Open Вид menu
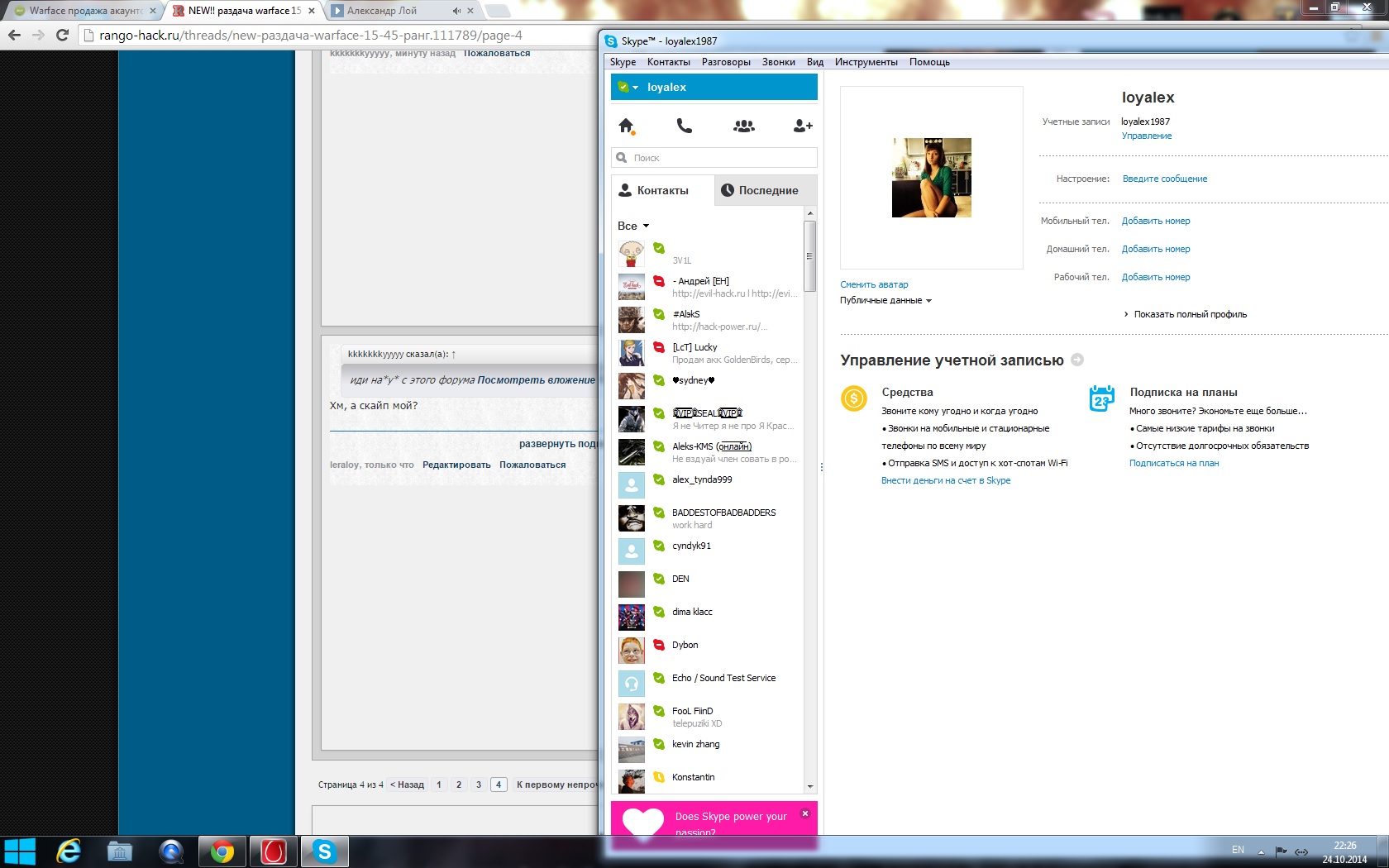This screenshot has height=868, width=1389. [815, 62]
